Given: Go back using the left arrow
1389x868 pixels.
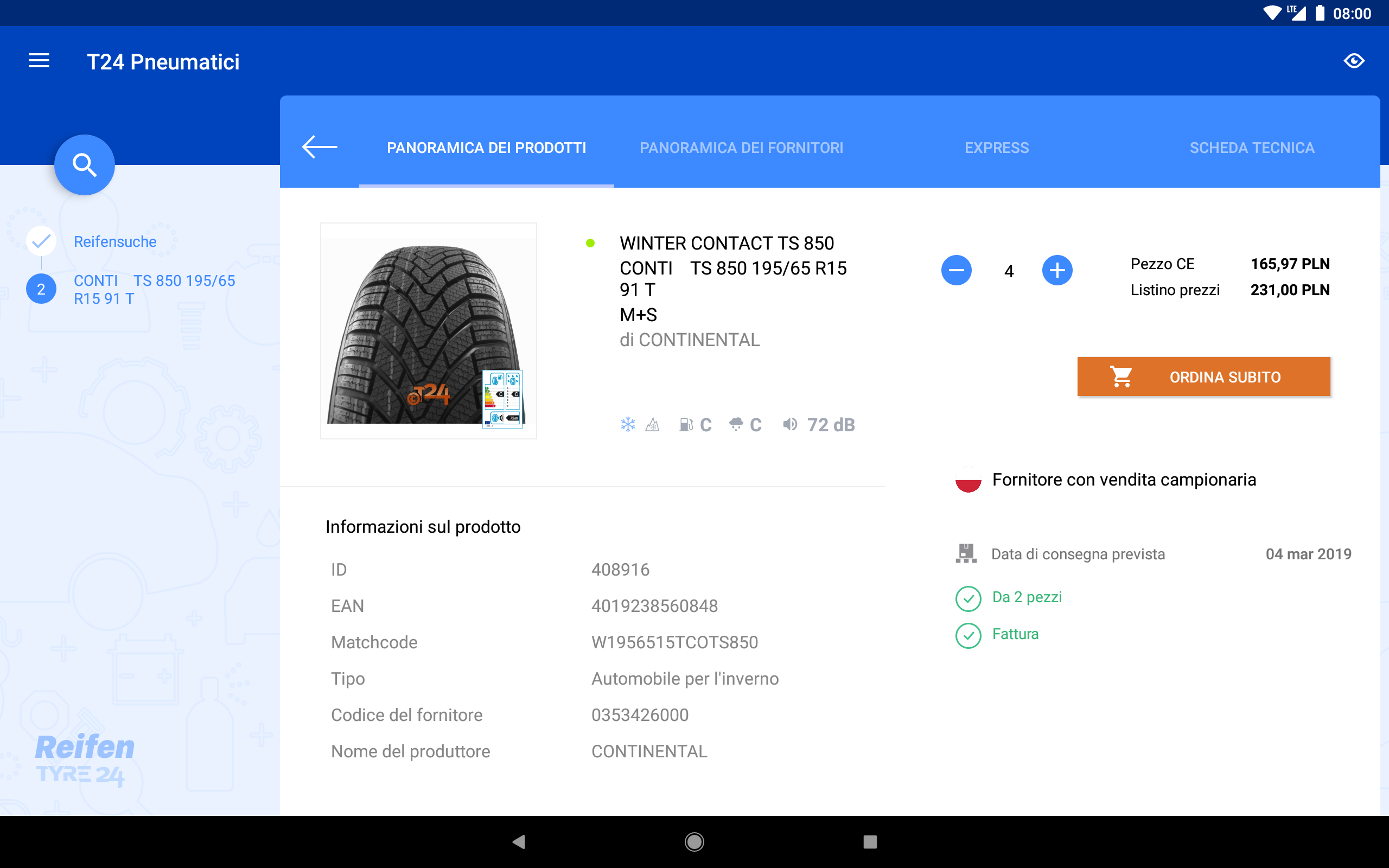Looking at the screenshot, I should point(320,148).
